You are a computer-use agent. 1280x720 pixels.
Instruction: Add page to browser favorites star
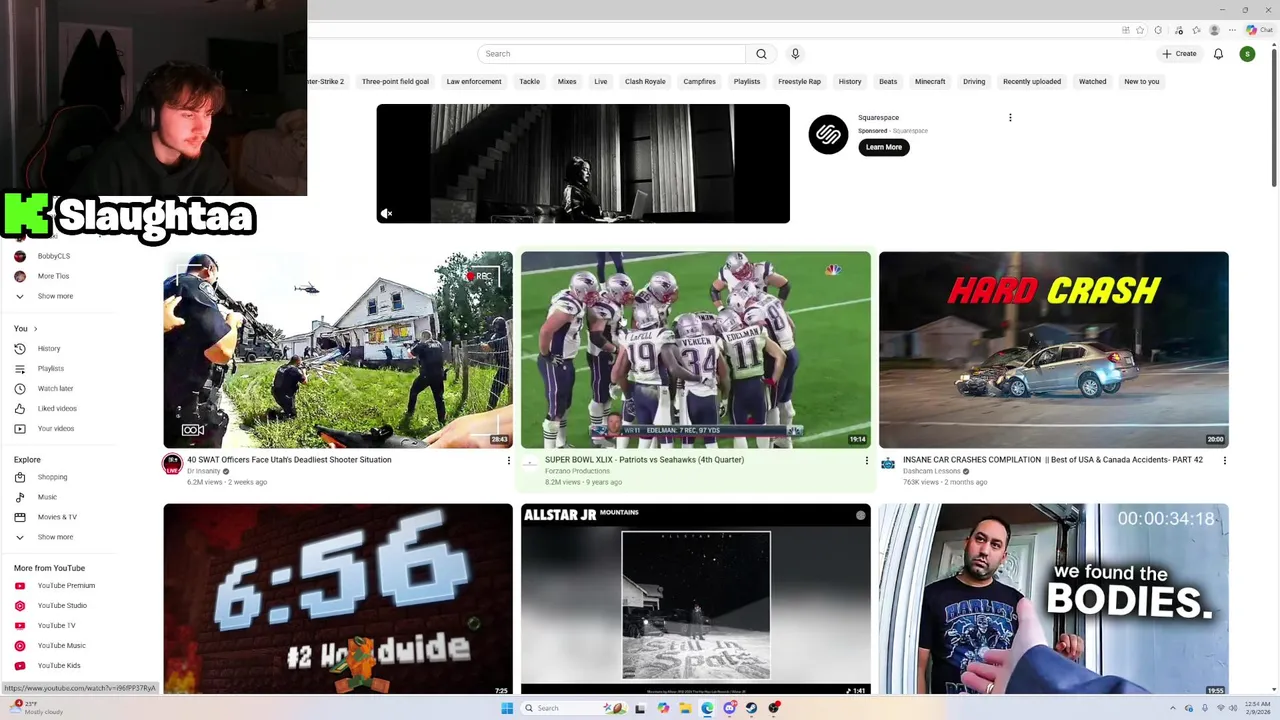point(1140,30)
